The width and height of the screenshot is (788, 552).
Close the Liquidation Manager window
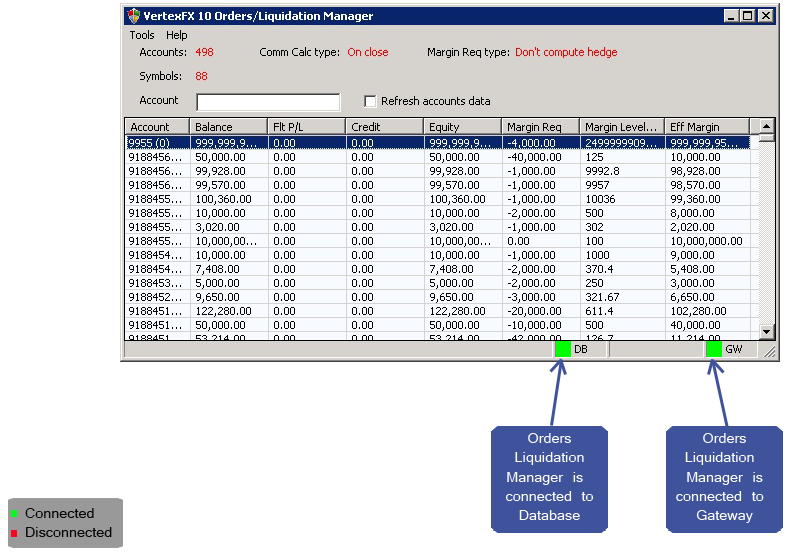click(x=766, y=16)
